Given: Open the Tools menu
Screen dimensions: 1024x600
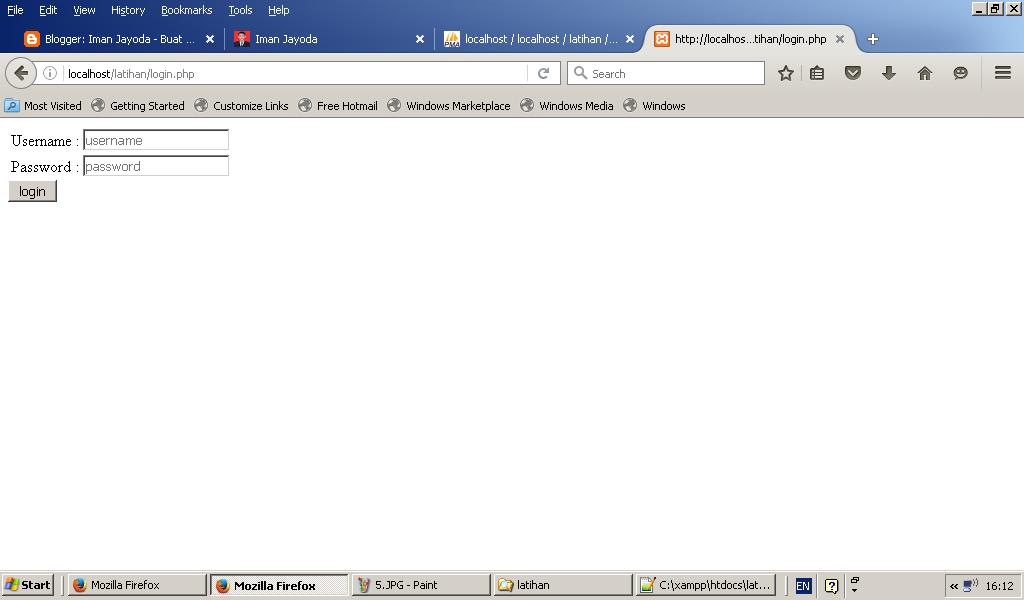Looking at the screenshot, I should [240, 10].
